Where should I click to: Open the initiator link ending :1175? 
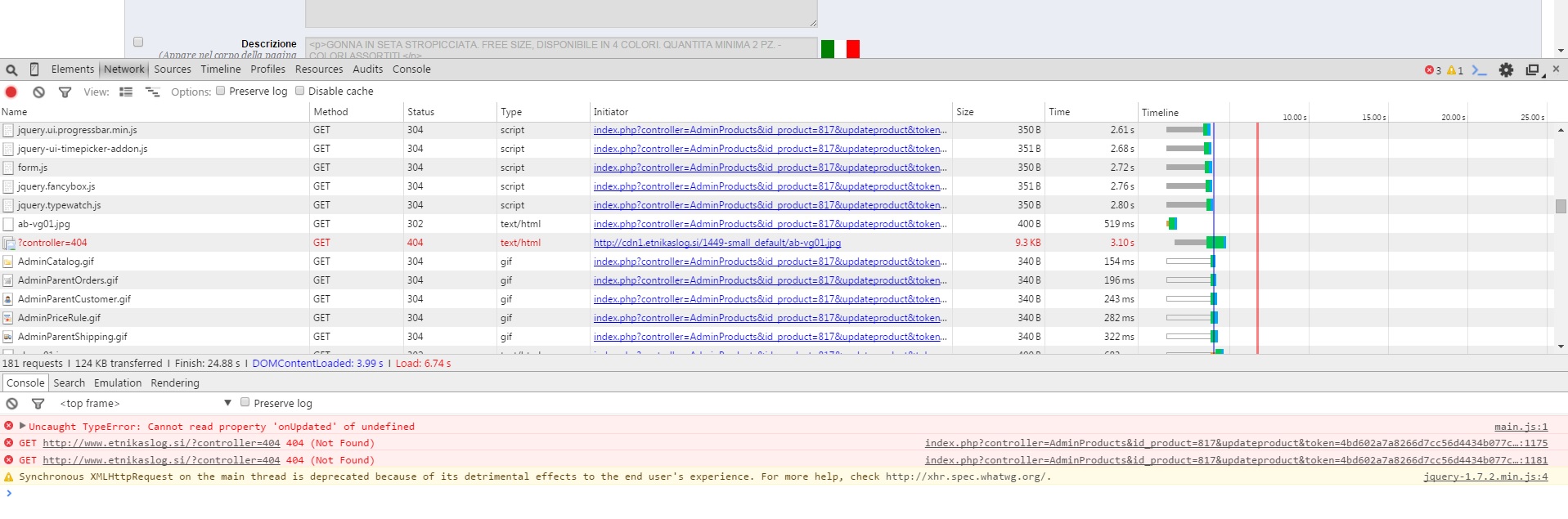click(1236, 443)
